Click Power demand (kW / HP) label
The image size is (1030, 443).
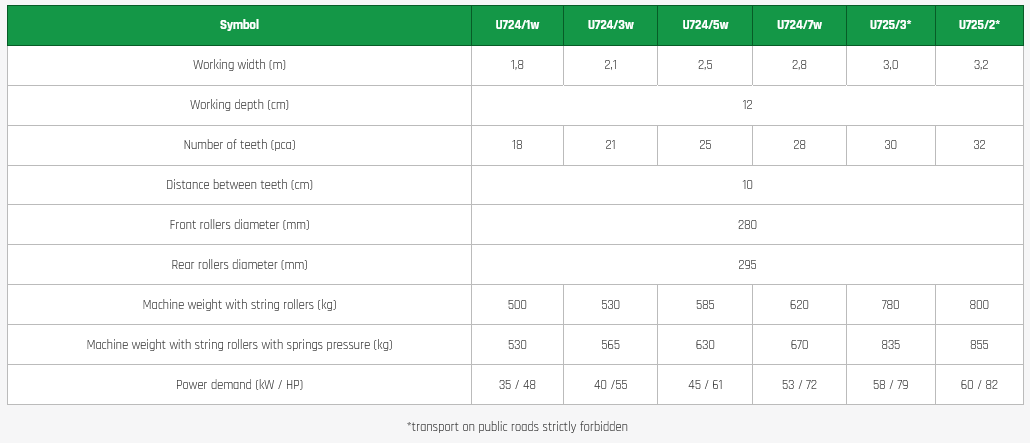[x=239, y=385]
